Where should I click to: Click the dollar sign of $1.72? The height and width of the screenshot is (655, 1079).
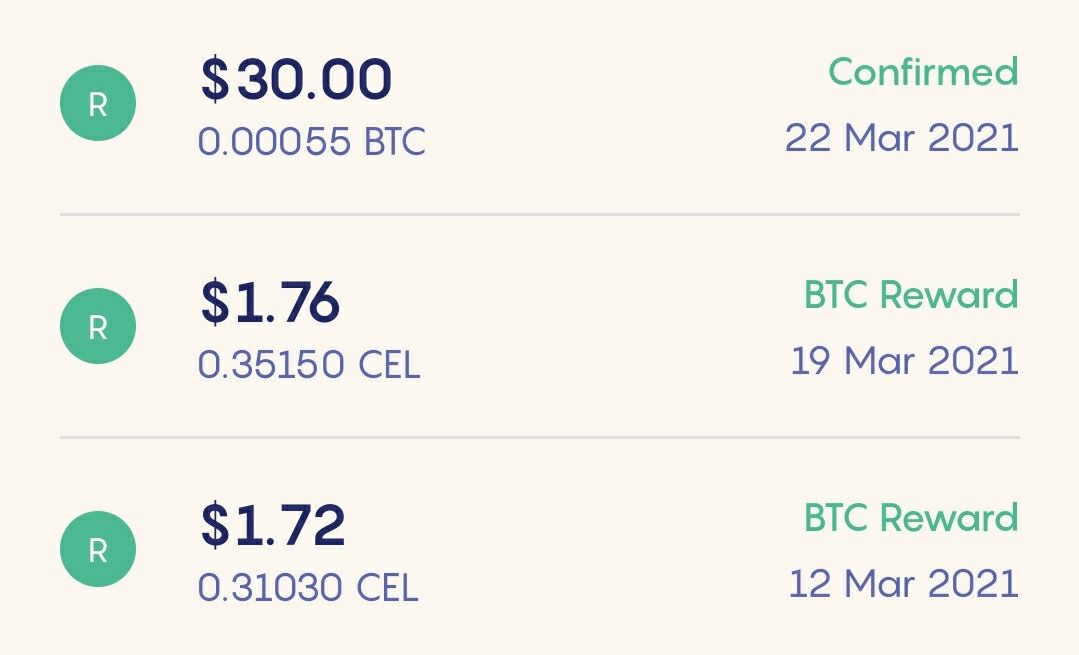pyautogui.click(x=215, y=526)
